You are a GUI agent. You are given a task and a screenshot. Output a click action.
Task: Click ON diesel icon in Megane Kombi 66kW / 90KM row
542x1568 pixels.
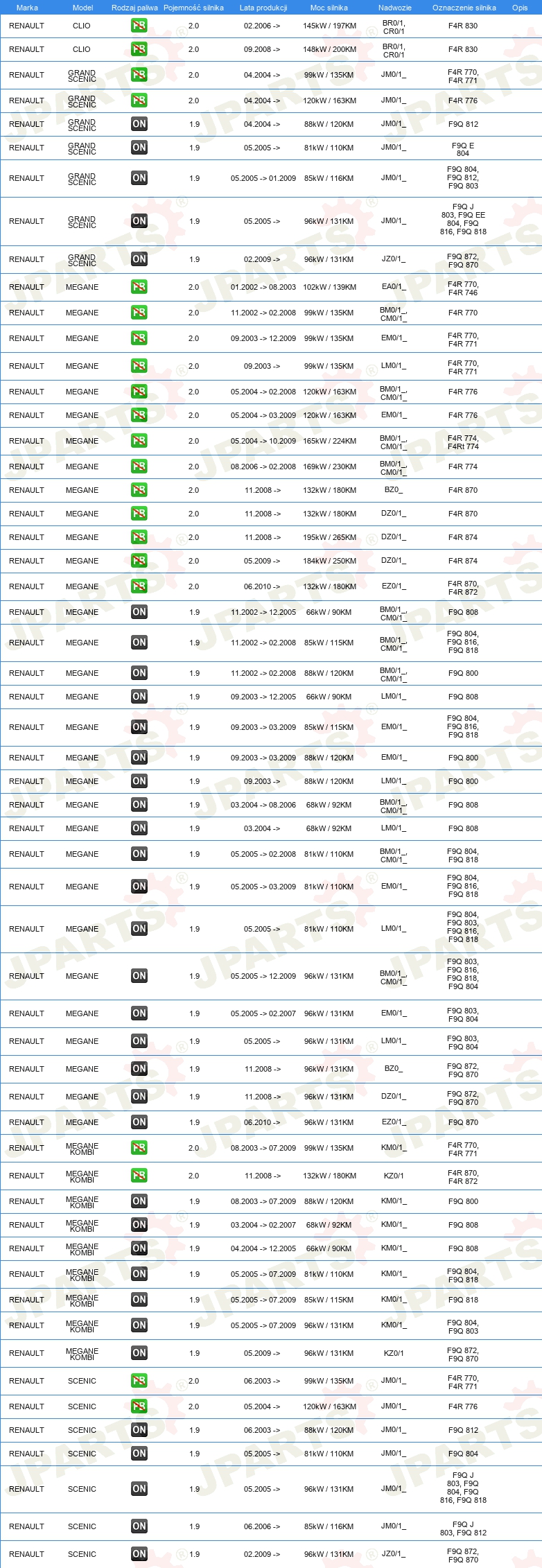pos(139,1248)
